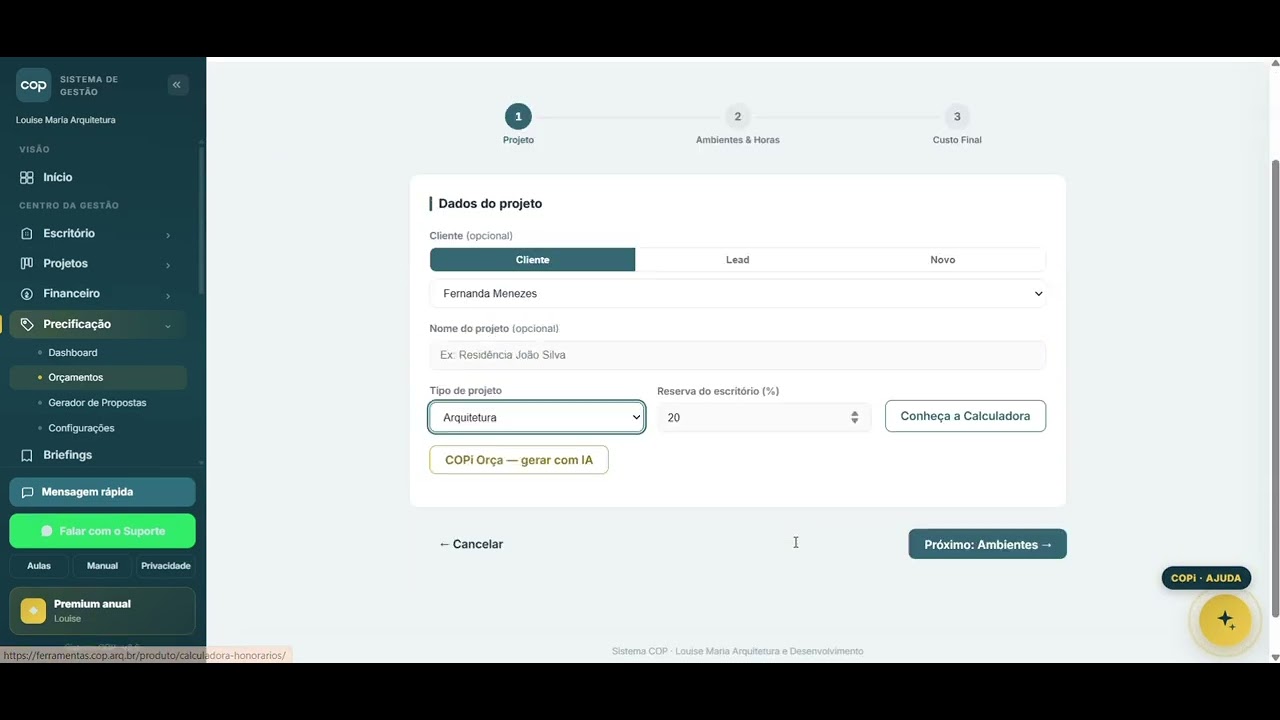
Task: Adjust the Reserva do escritório stepper arrows
Action: pyautogui.click(x=854, y=417)
